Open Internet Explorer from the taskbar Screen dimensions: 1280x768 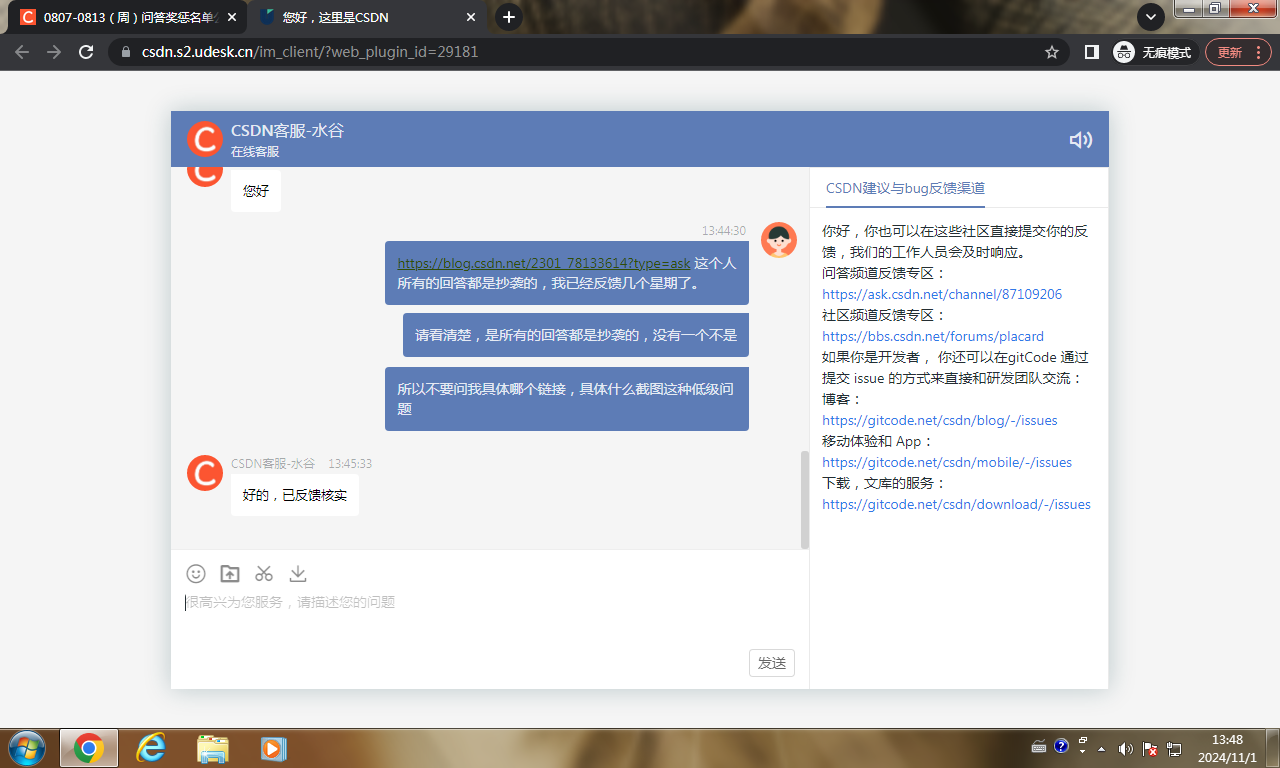[151, 748]
